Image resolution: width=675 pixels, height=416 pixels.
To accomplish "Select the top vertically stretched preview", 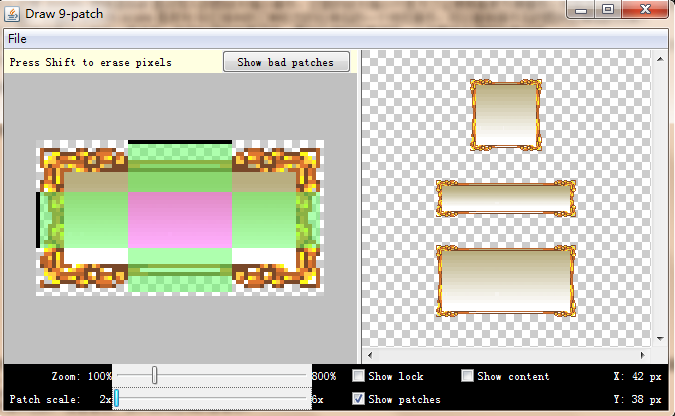I will (505, 115).
